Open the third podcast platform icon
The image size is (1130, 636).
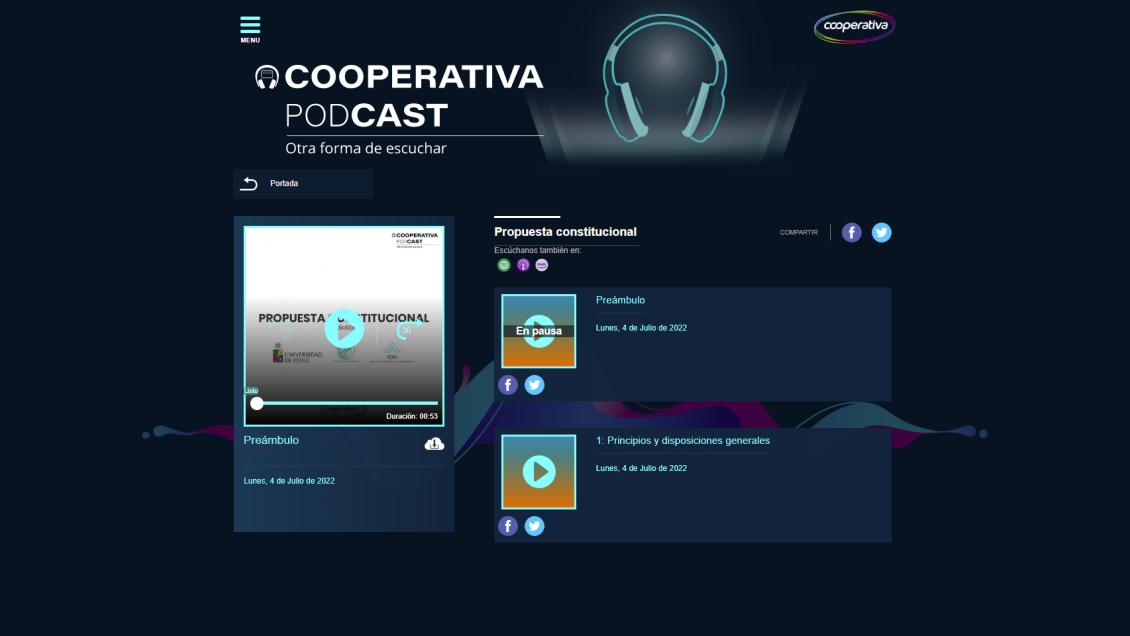(x=541, y=264)
